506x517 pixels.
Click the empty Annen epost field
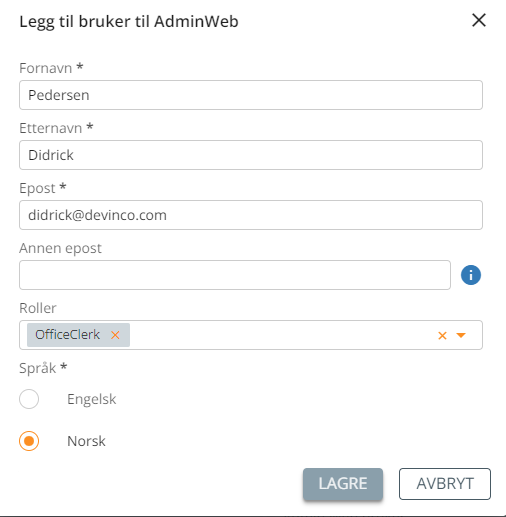[x=235, y=275]
